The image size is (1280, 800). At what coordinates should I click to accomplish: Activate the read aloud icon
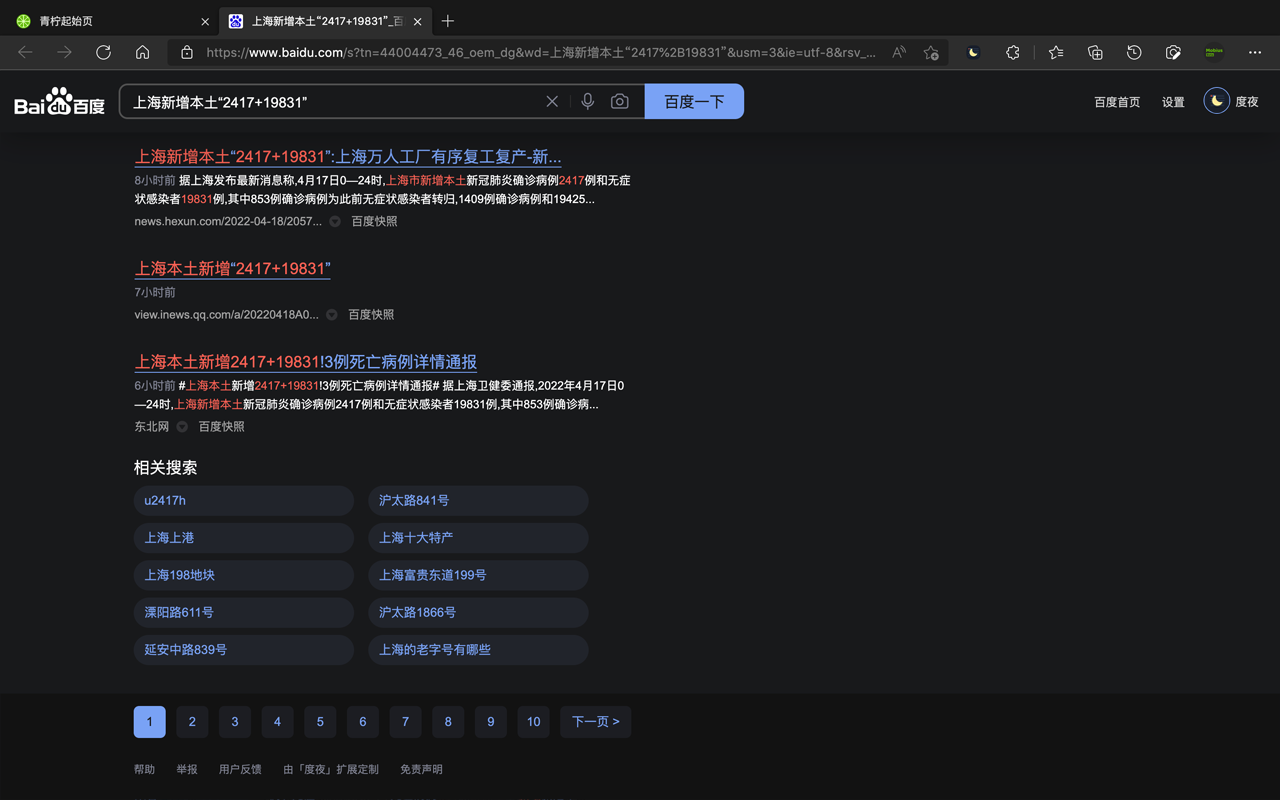click(x=899, y=52)
